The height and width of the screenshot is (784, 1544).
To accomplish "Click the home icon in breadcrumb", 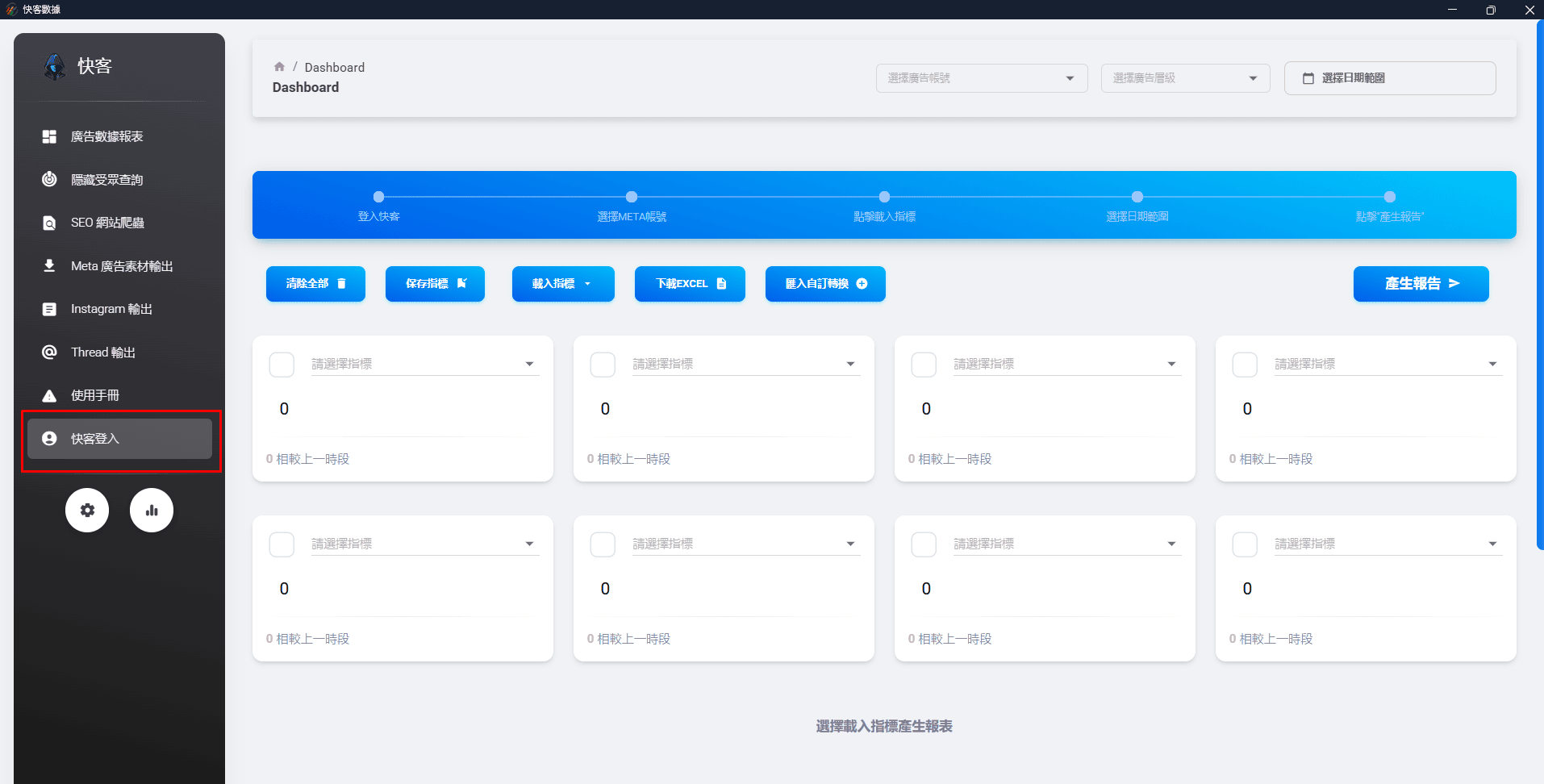I will [279, 67].
